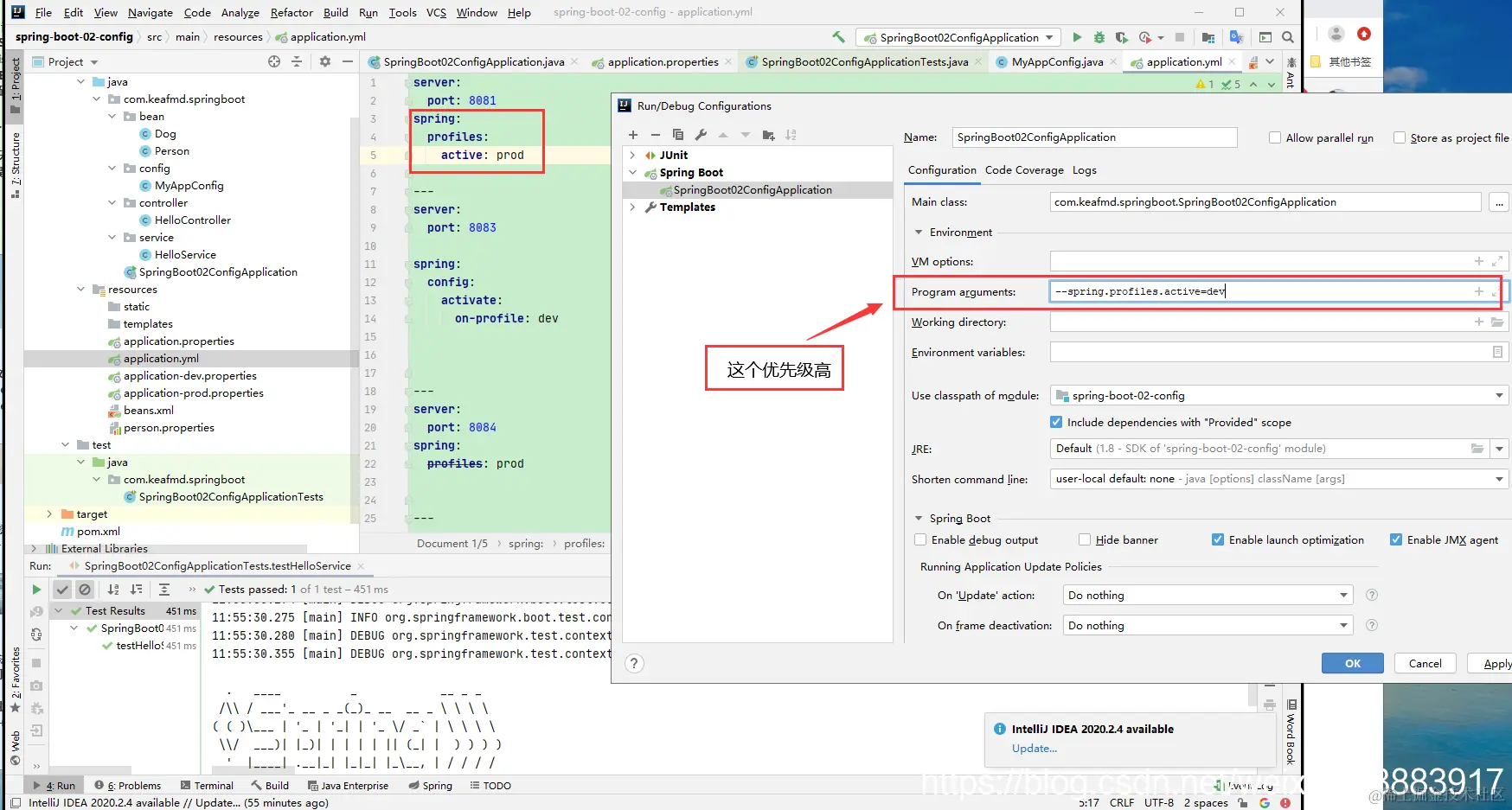Sort configurations alphabetically icon in dialog

[x=791, y=135]
